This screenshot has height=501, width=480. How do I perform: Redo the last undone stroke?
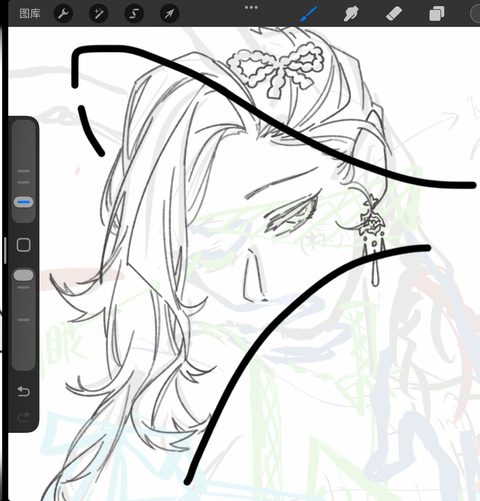coord(24,417)
